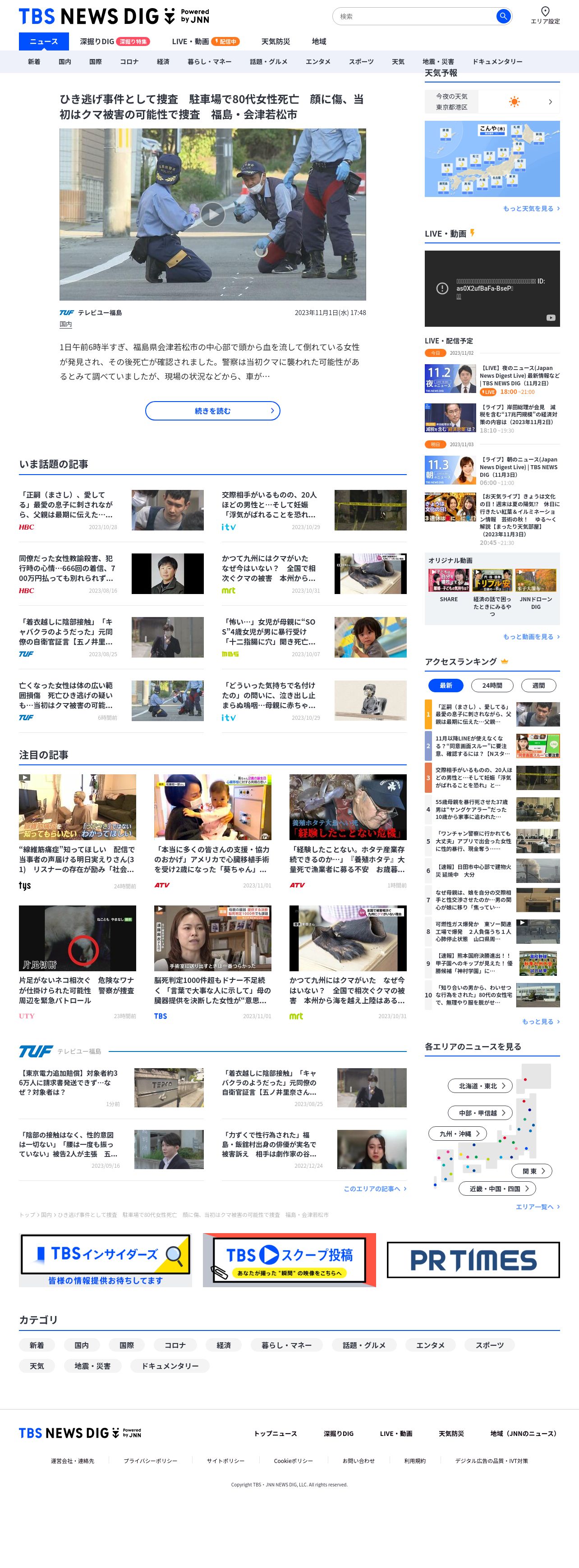Open the ニュース main tab

pos(44,41)
